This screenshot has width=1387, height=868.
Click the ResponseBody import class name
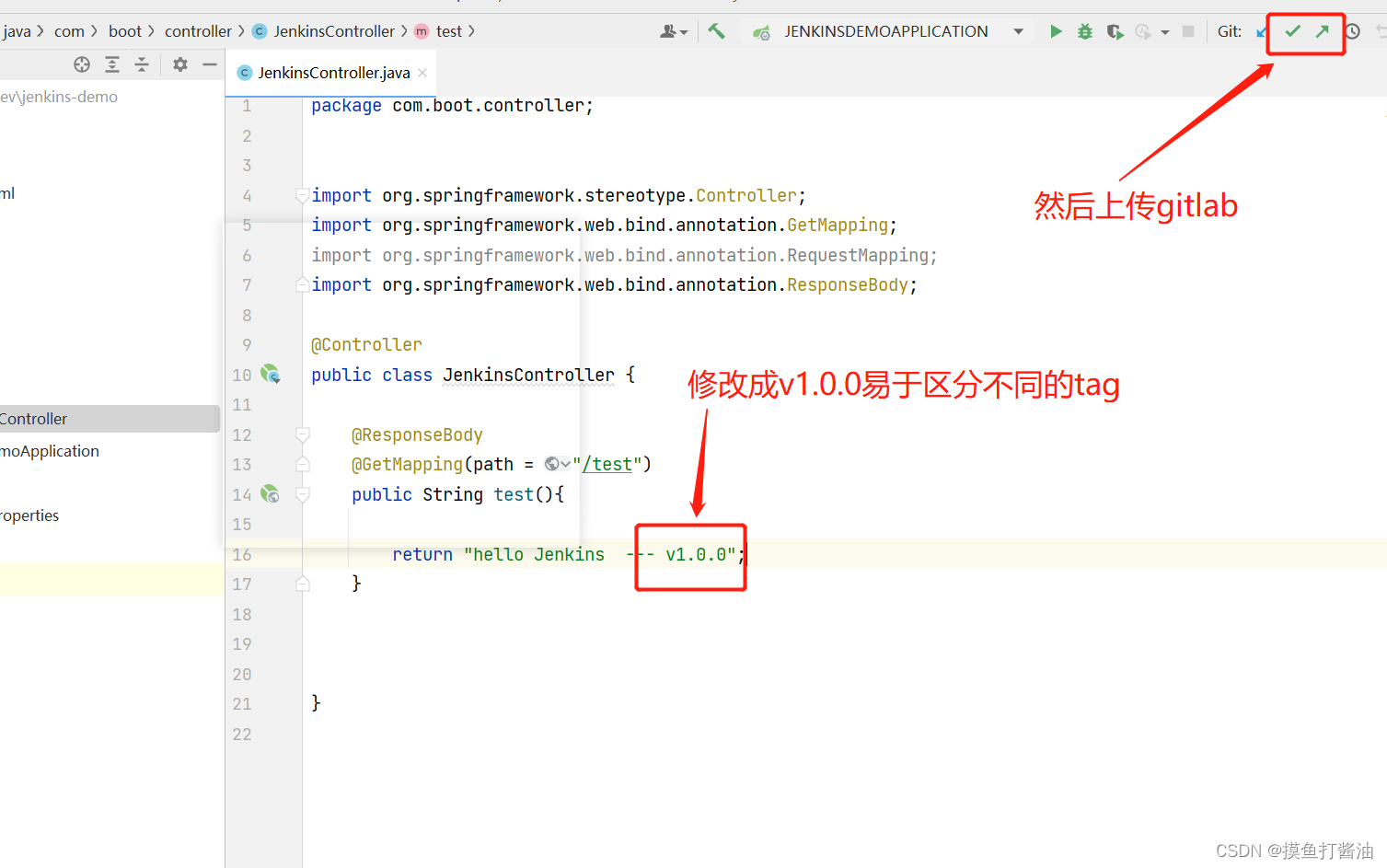coord(848,284)
